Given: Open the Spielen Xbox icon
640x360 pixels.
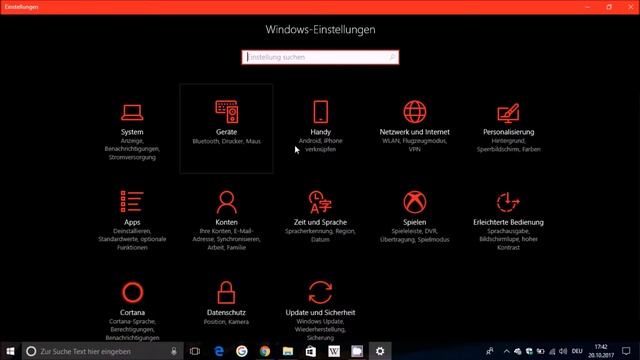Looking at the screenshot, I should 415,202.
